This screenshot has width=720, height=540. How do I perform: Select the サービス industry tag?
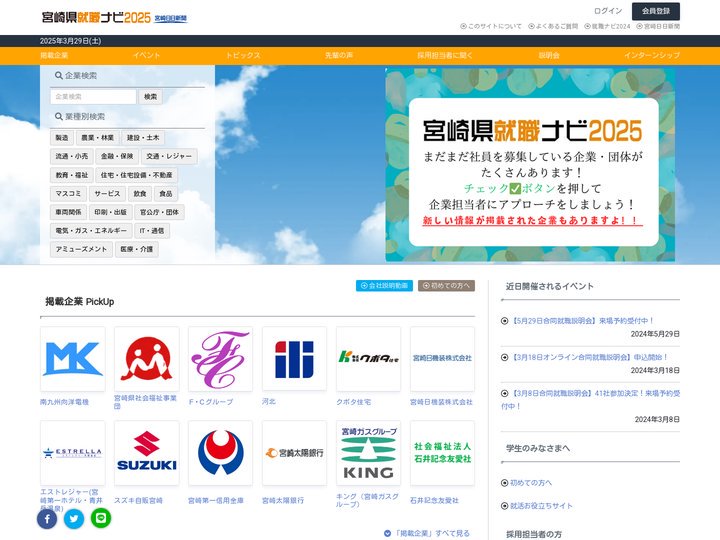pyautogui.click(x=107, y=194)
